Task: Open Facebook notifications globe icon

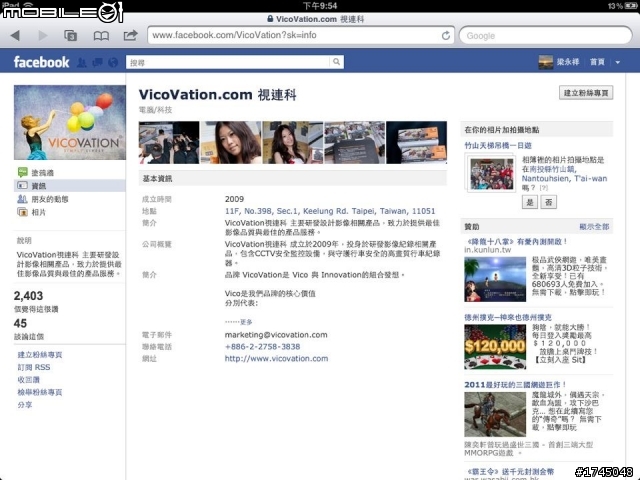Action: (113, 62)
